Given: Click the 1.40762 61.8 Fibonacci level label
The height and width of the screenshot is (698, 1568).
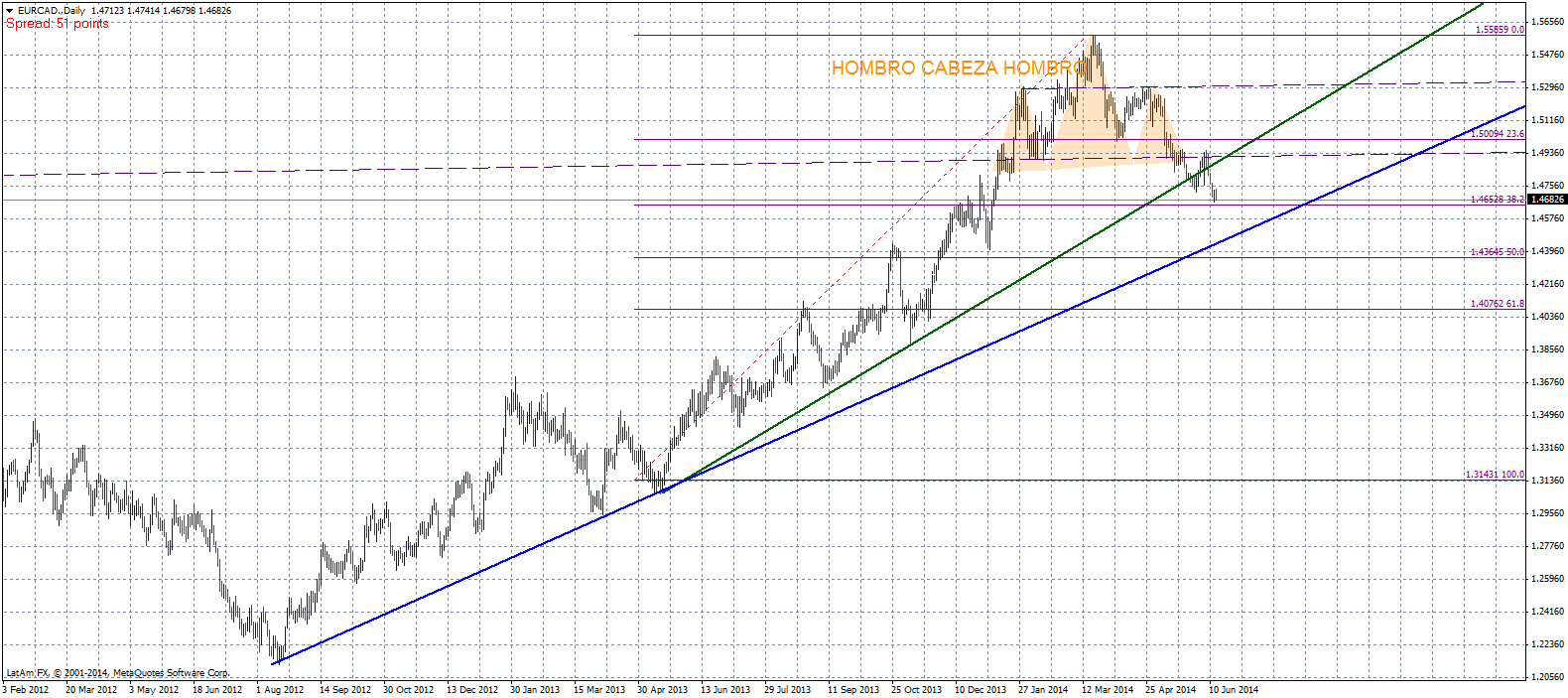Looking at the screenshot, I should pyautogui.click(x=1497, y=304).
